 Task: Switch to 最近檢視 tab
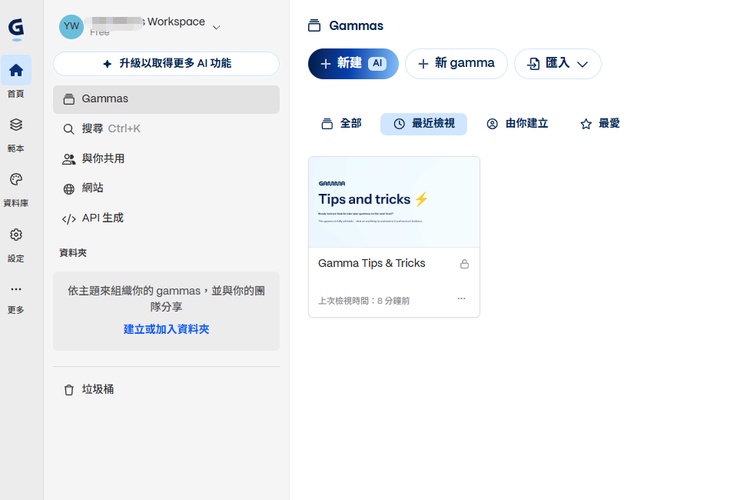(x=424, y=124)
